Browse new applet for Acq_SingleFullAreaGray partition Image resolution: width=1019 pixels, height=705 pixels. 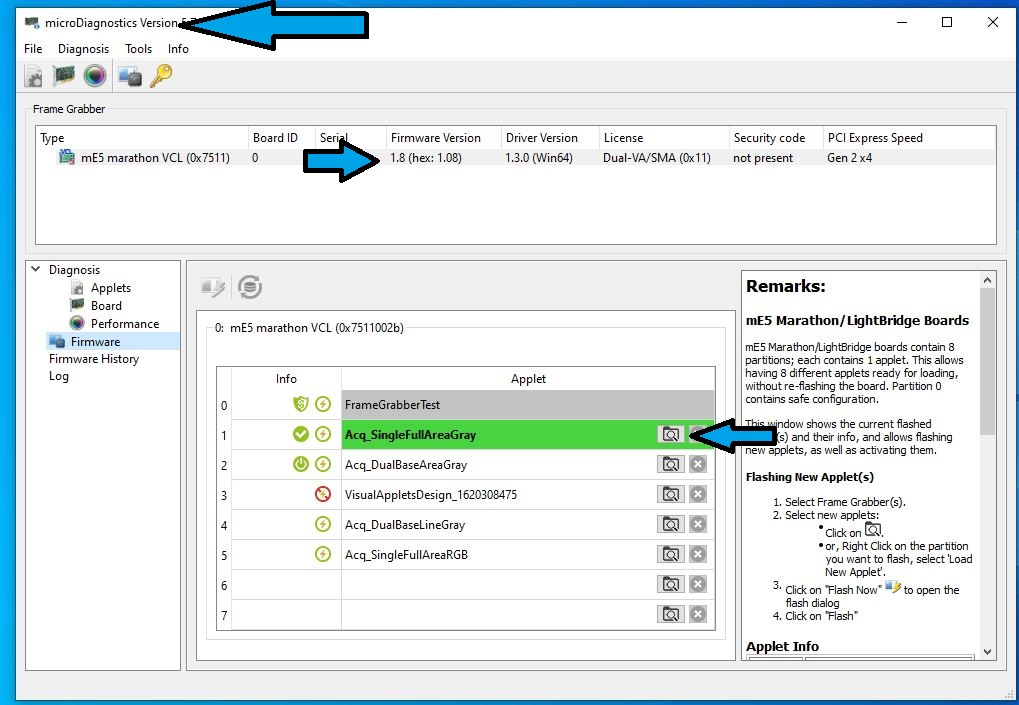click(671, 434)
